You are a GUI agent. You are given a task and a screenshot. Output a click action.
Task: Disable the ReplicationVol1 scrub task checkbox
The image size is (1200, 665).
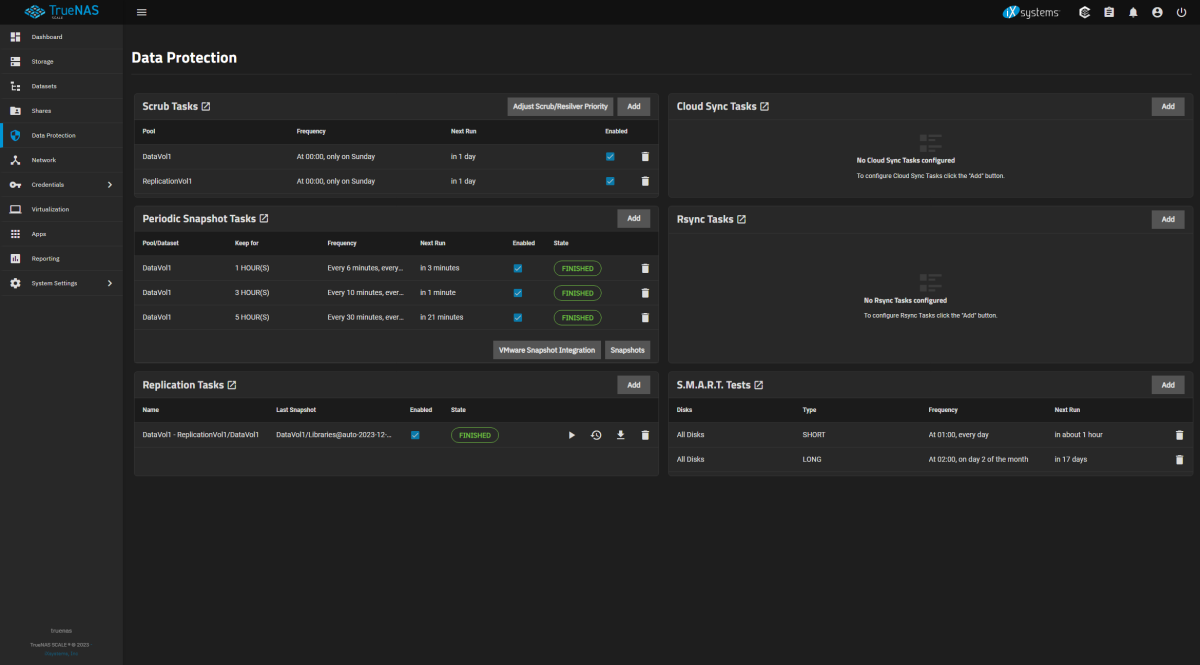[x=610, y=181]
